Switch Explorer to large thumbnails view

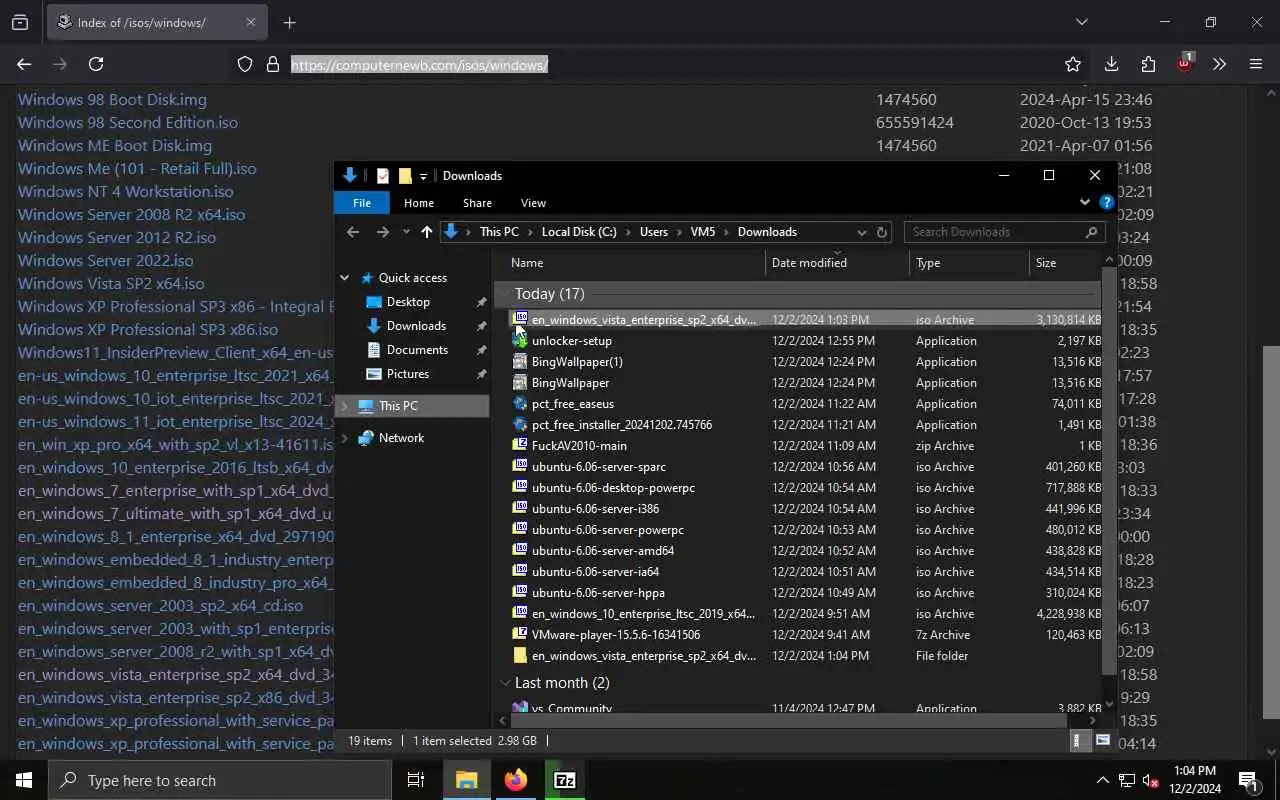point(1102,741)
